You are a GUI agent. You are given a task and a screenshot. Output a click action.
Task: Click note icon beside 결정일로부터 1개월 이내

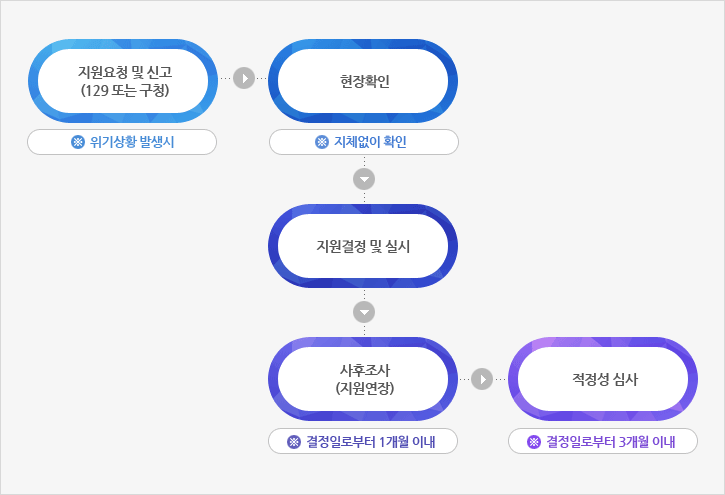(x=294, y=442)
